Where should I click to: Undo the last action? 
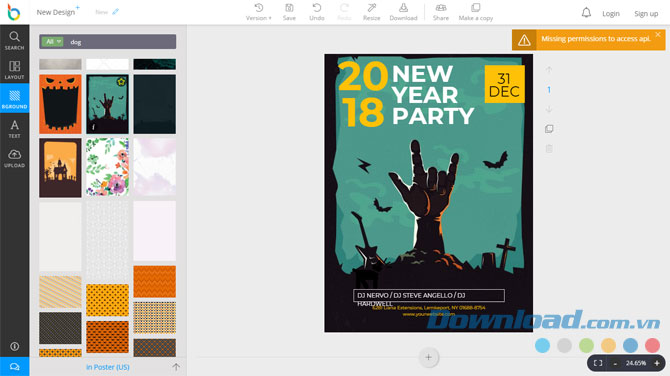pyautogui.click(x=317, y=12)
